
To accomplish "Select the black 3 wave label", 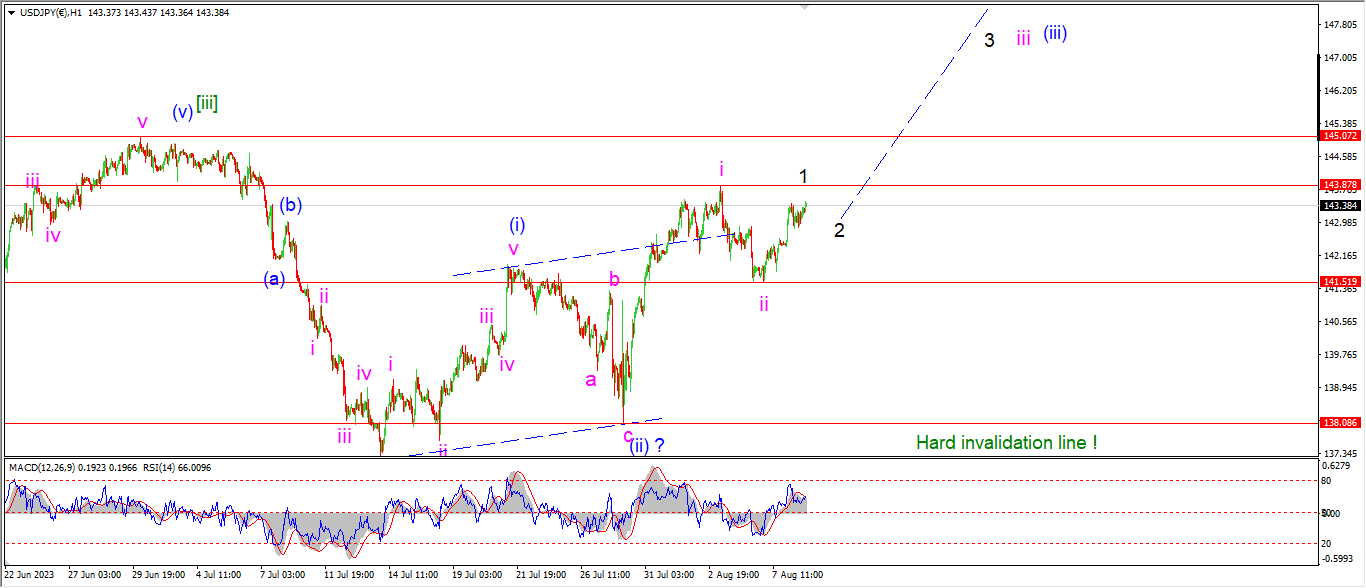I will pos(989,41).
